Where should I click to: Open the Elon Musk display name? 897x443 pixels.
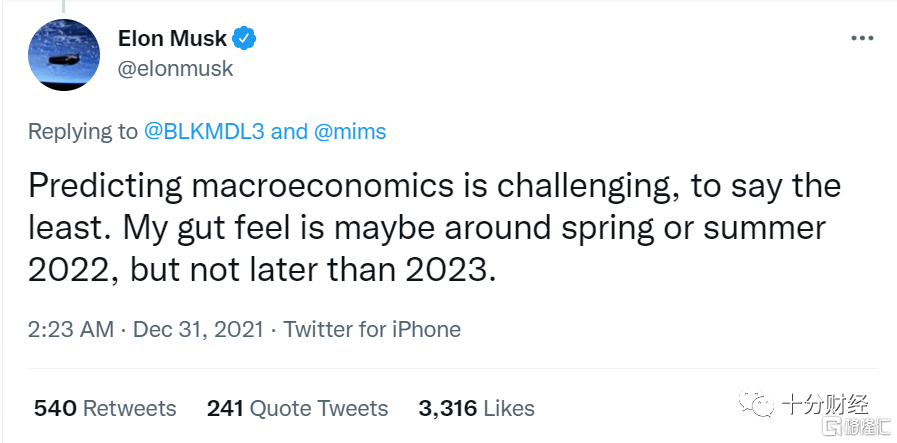[172, 38]
